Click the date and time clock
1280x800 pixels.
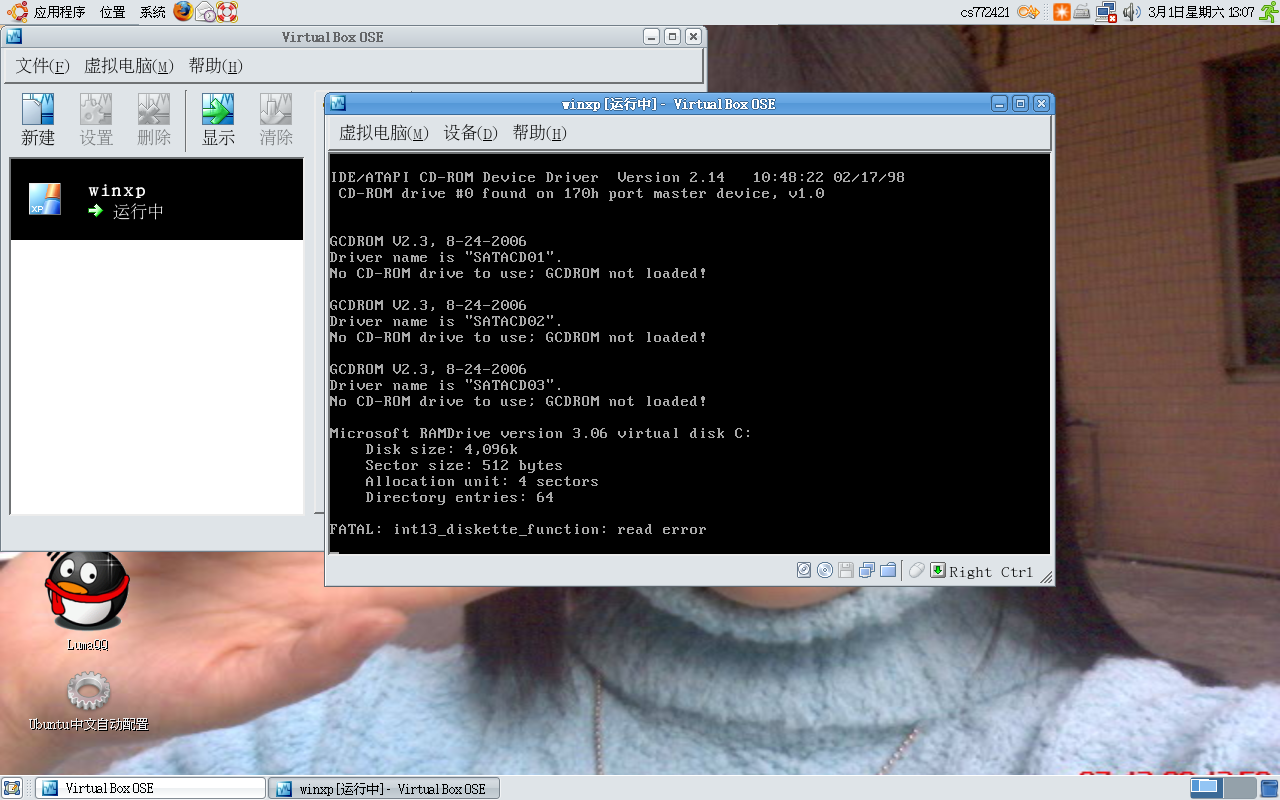[1201, 12]
